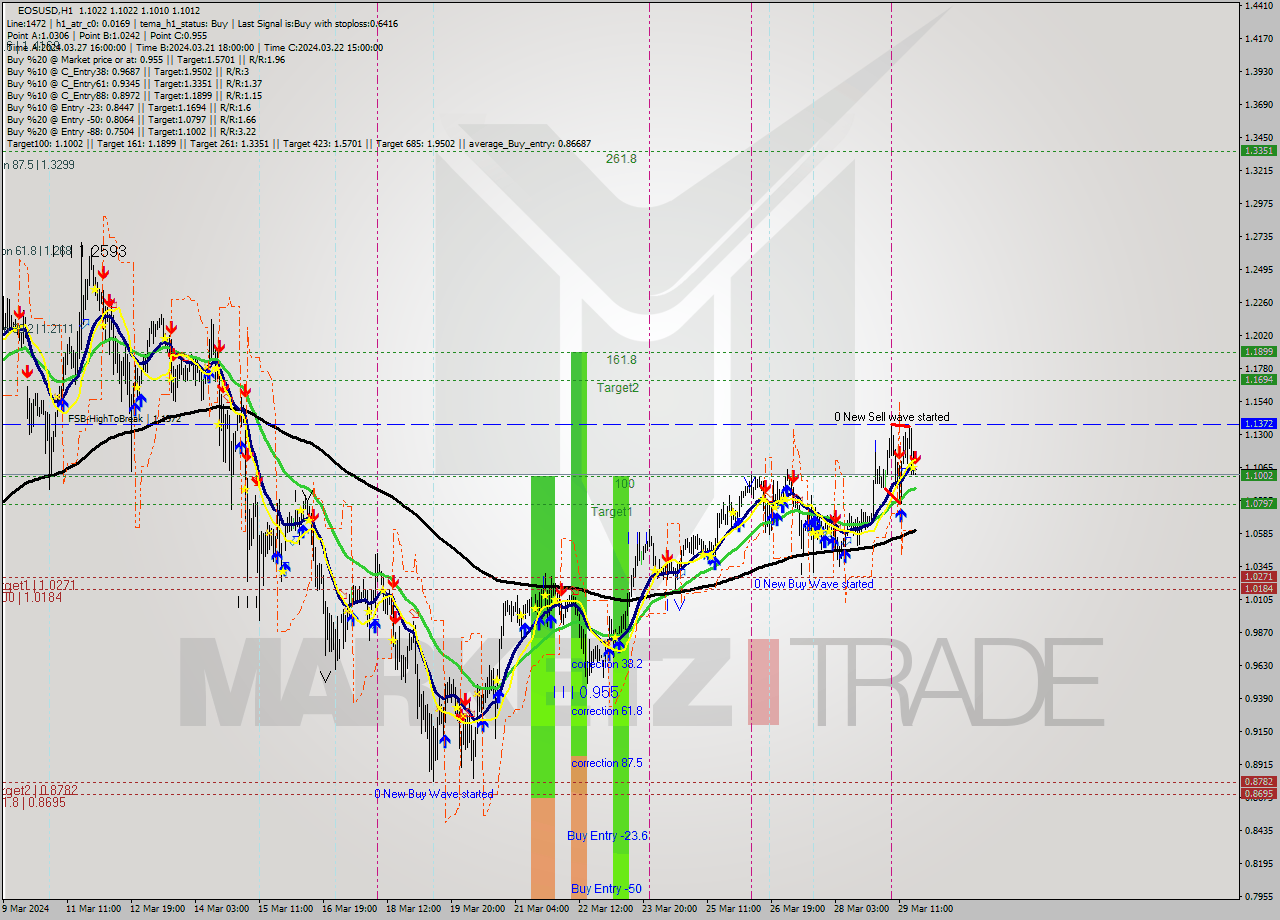Select the '19 Mar 20:00' time axis label
Image resolution: width=1280 pixels, height=920 pixels.
[477, 909]
